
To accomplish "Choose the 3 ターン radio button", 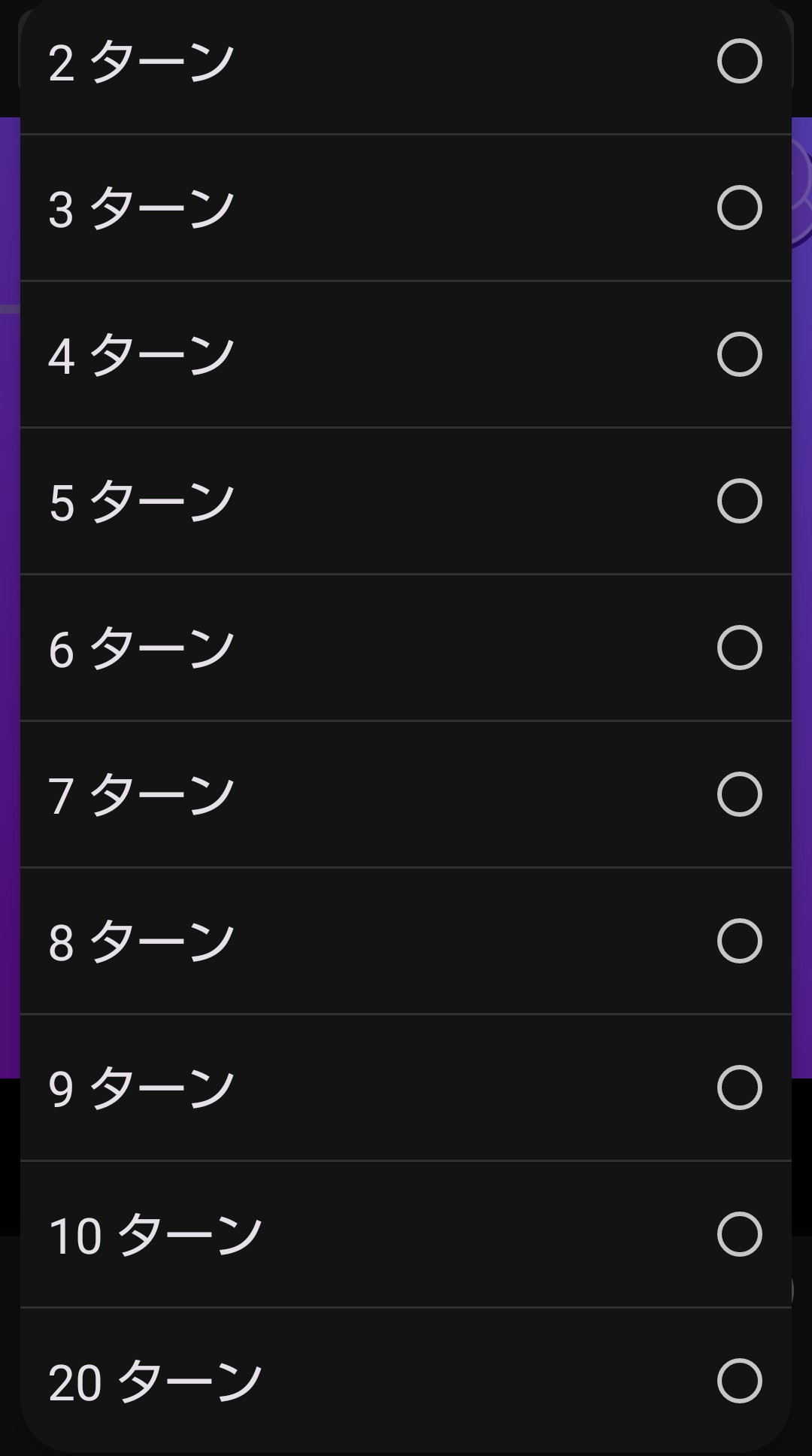I will (x=740, y=208).
